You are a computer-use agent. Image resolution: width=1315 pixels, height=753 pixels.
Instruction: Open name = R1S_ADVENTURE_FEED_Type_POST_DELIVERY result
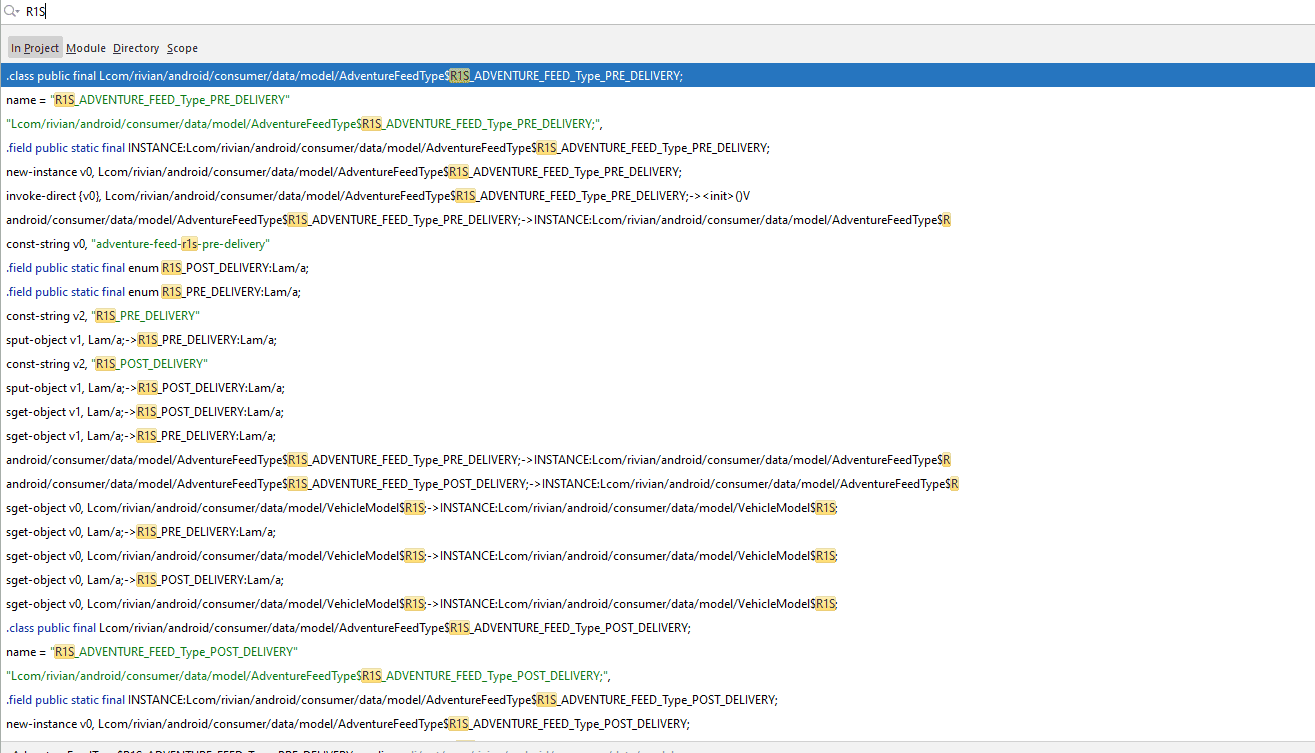[657, 652]
